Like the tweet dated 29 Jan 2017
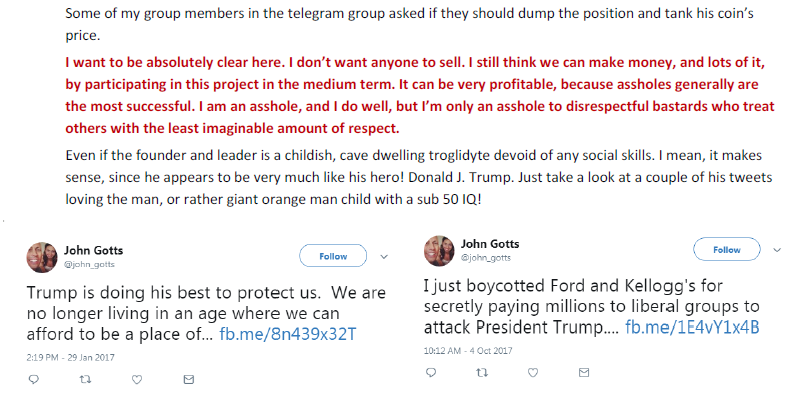The height and width of the screenshot is (405, 804). [137, 379]
